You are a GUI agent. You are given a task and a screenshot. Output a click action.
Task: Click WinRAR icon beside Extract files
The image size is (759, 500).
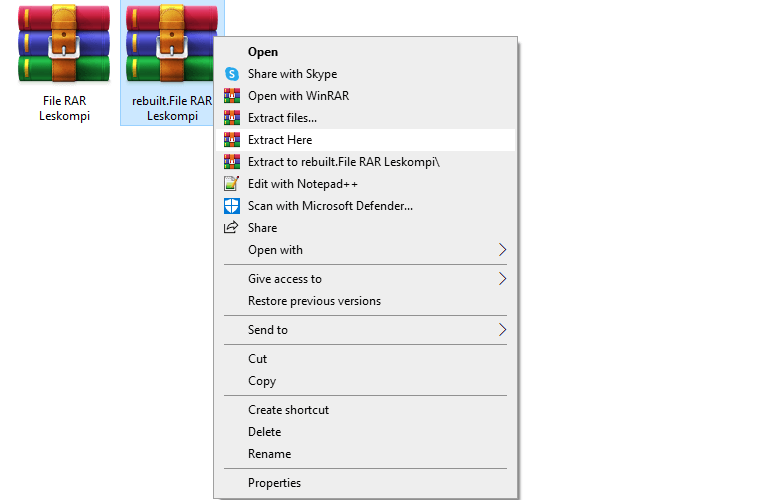coord(232,118)
